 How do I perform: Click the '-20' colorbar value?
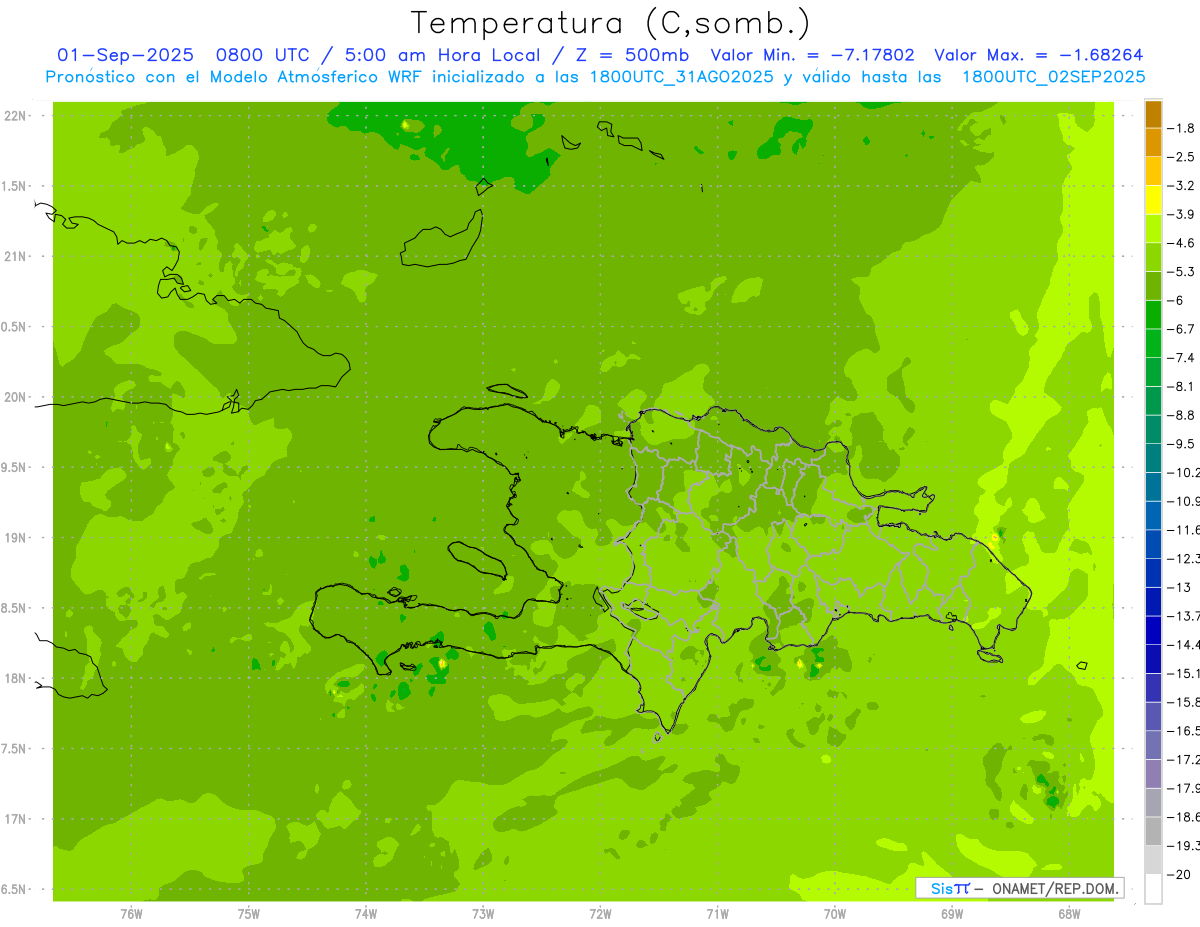1180,874
